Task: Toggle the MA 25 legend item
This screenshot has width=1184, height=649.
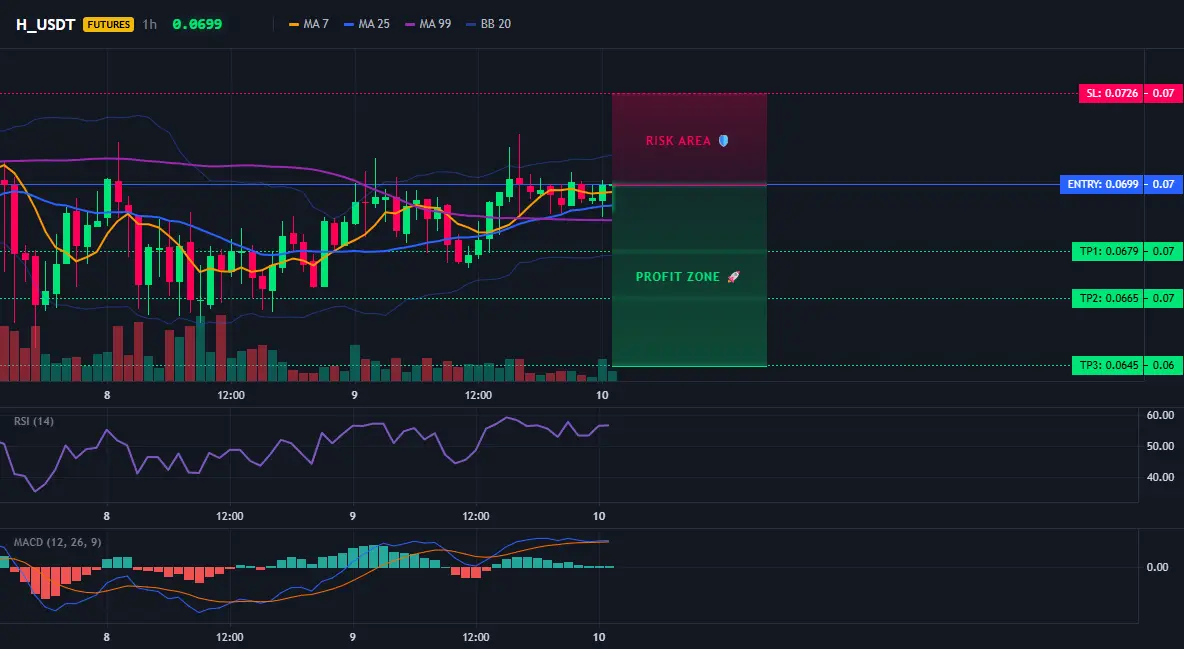Action: [x=367, y=24]
